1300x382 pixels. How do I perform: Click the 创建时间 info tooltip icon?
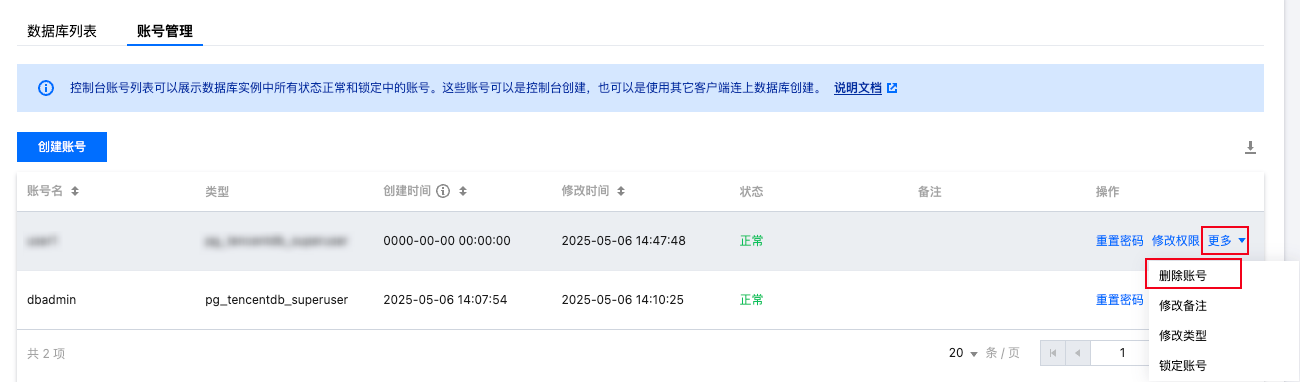pos(443,191)
